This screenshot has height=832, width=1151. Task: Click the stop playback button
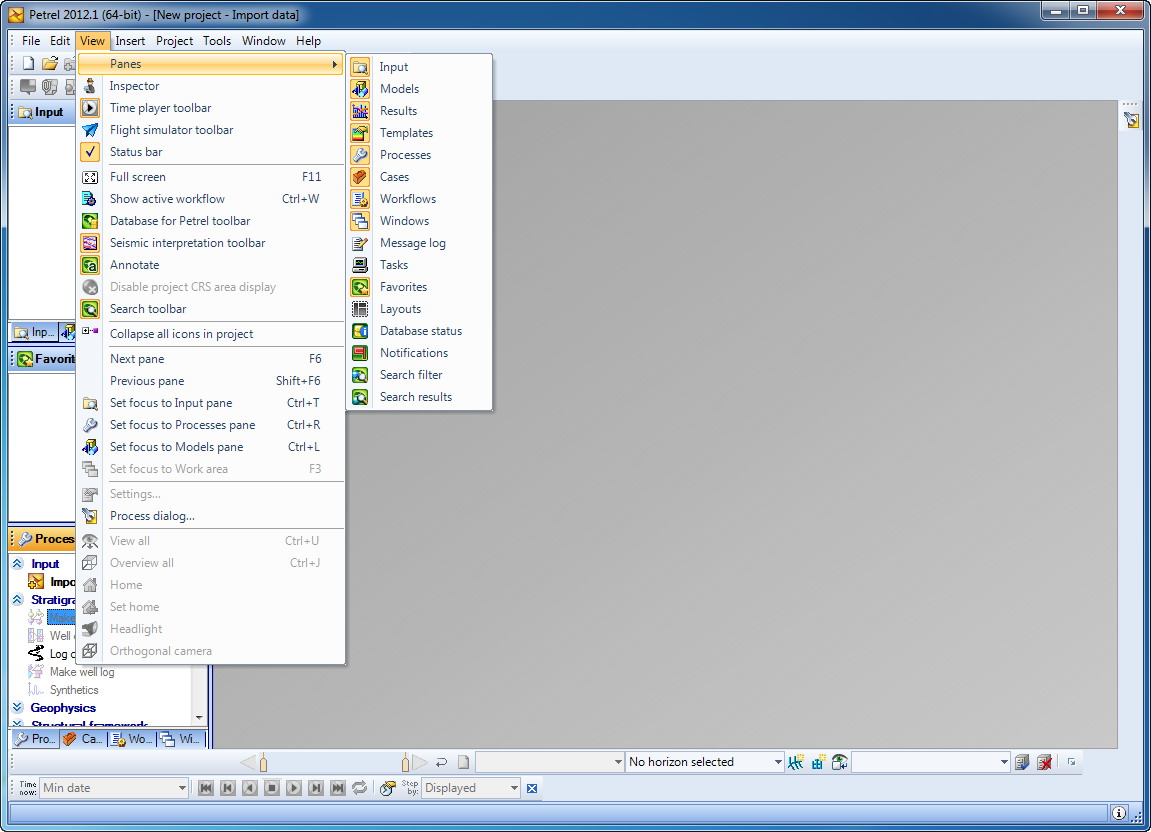point(272,788)
